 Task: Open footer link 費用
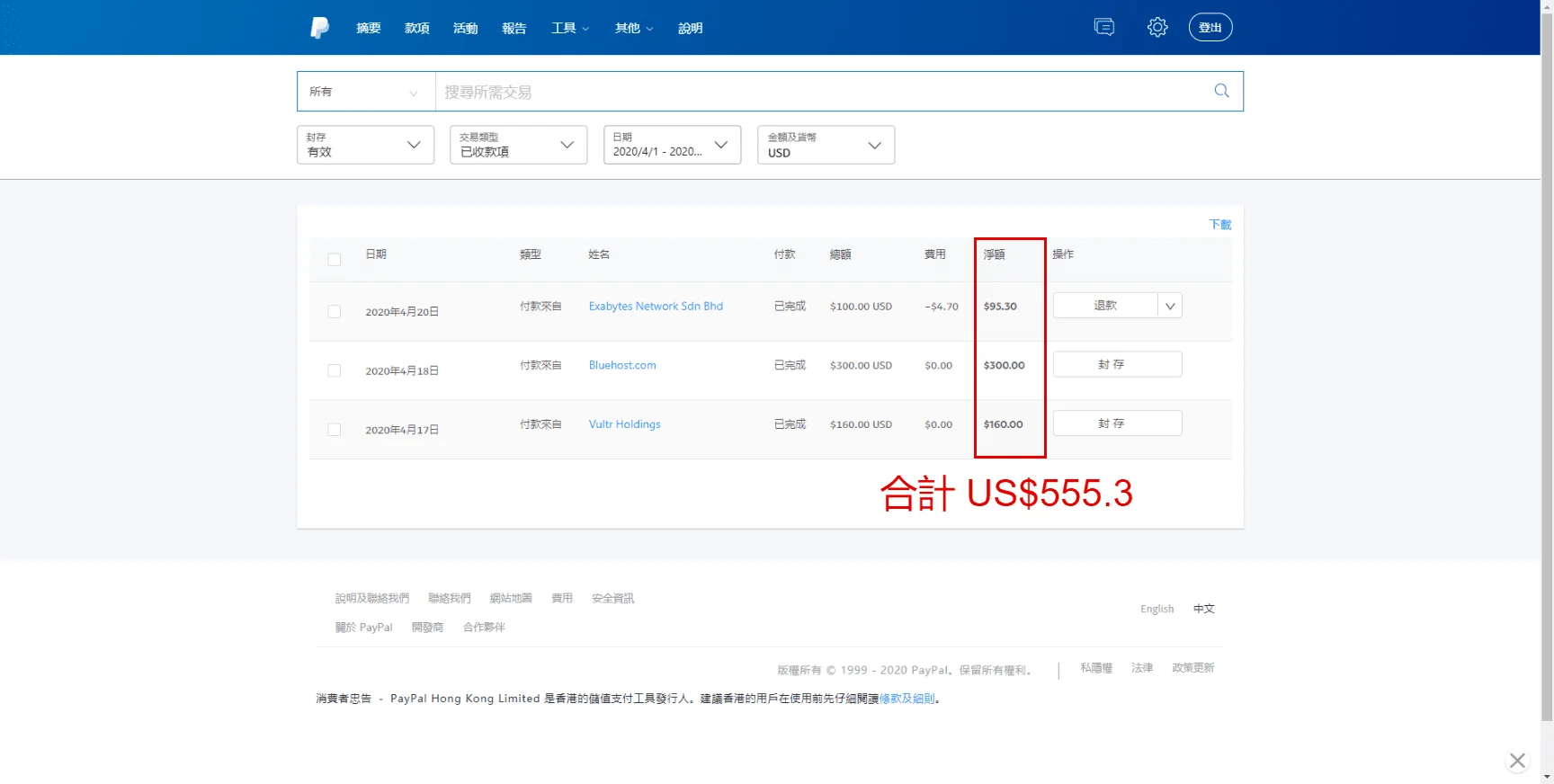coord(562,598)
